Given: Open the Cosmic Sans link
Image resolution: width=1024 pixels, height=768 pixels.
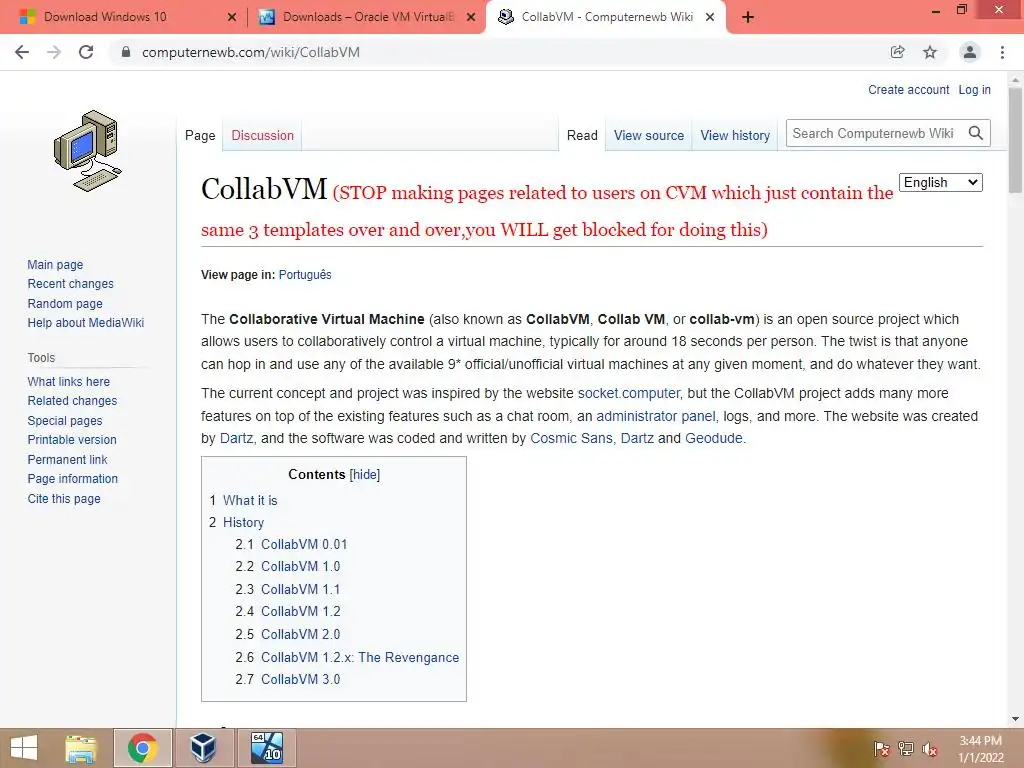Looking at the screenshot, I should 571,438.
